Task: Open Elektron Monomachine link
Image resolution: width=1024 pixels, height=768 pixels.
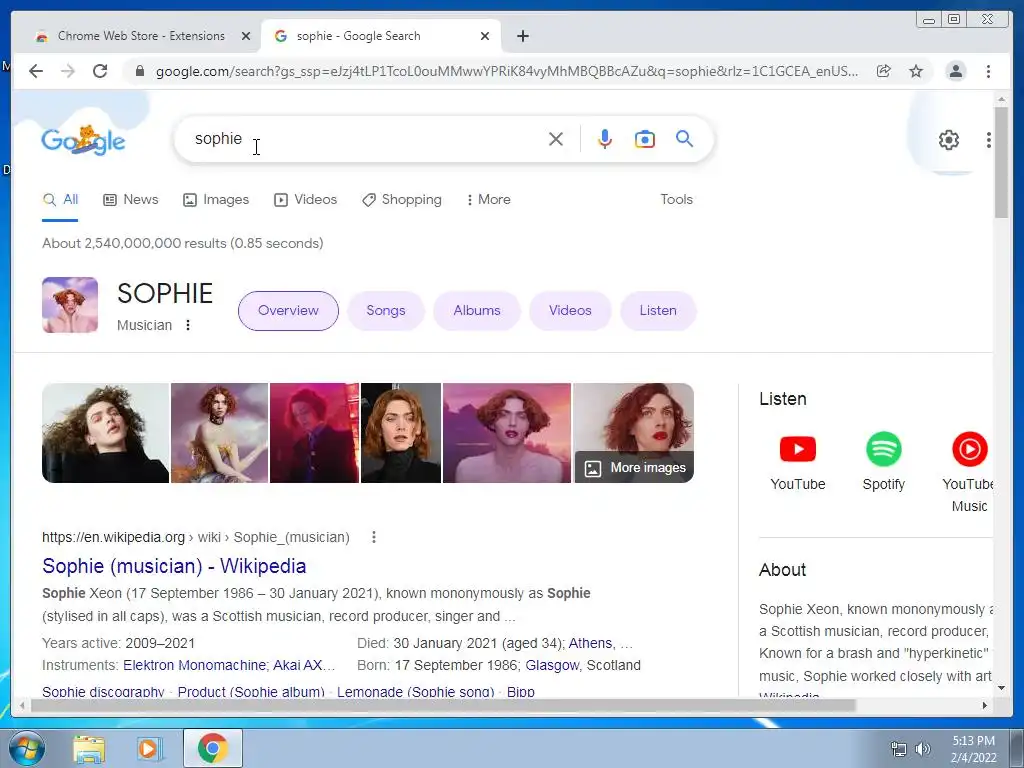Action: [195, 665]
